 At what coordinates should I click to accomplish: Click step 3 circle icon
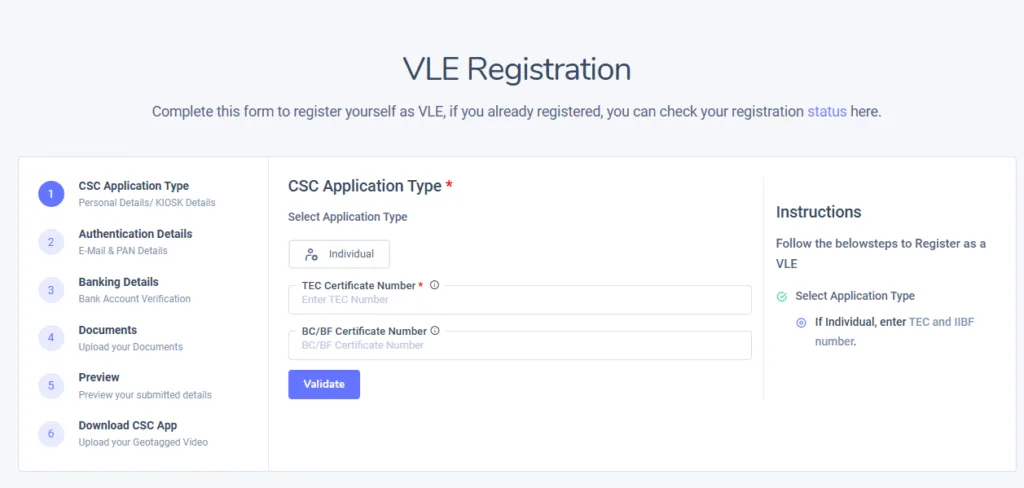coord(51,290)
